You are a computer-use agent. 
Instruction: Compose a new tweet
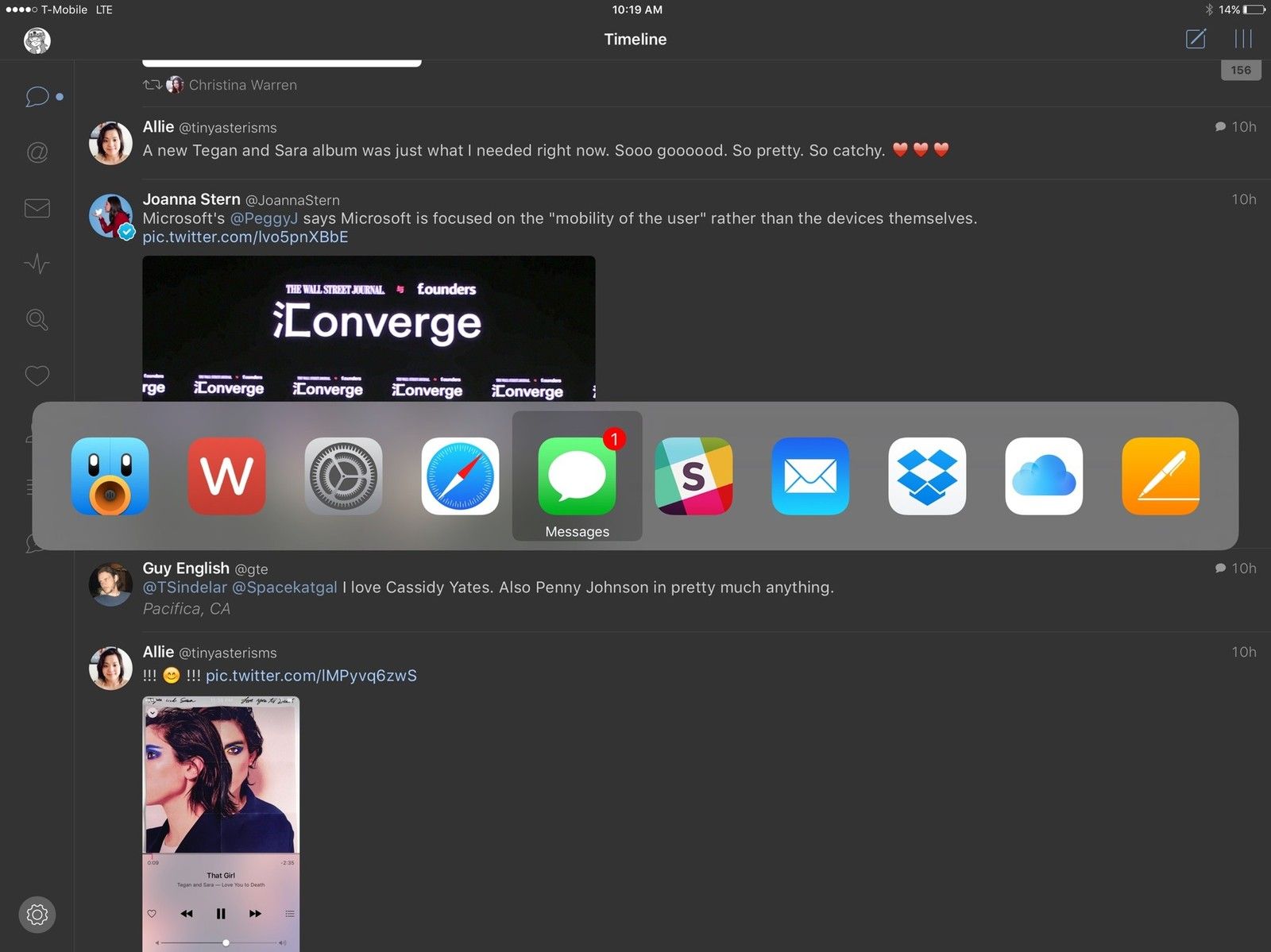pos(1196,38)
